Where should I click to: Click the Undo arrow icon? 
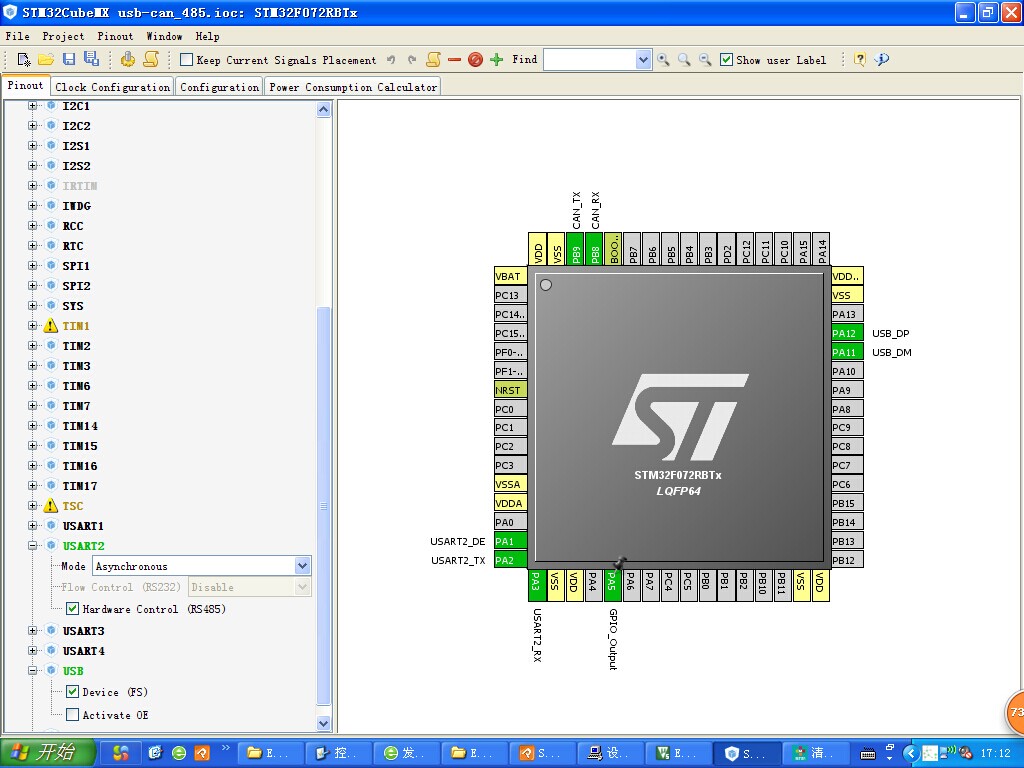(391, 60)
